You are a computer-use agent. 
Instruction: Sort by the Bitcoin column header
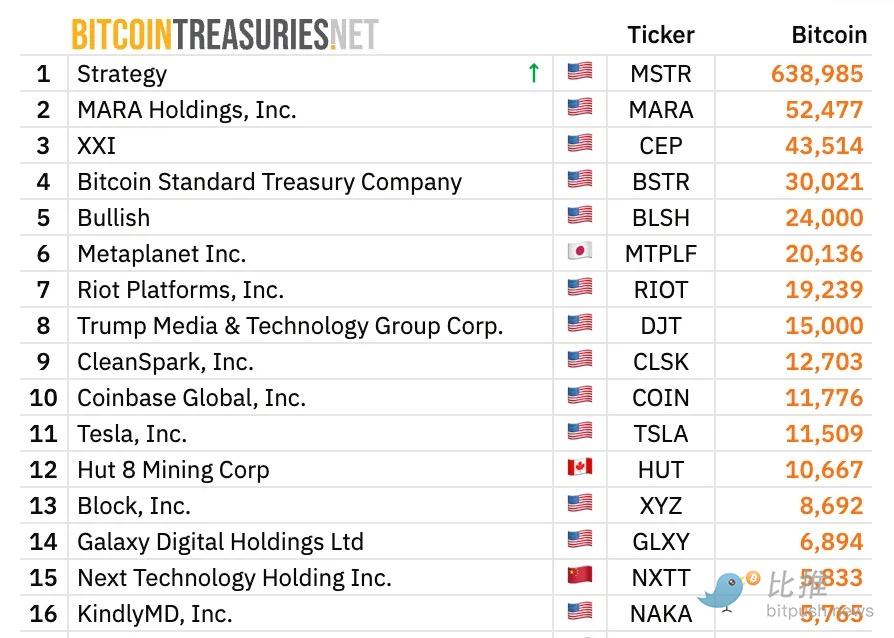pyautogui.click(x=828, y=35)
